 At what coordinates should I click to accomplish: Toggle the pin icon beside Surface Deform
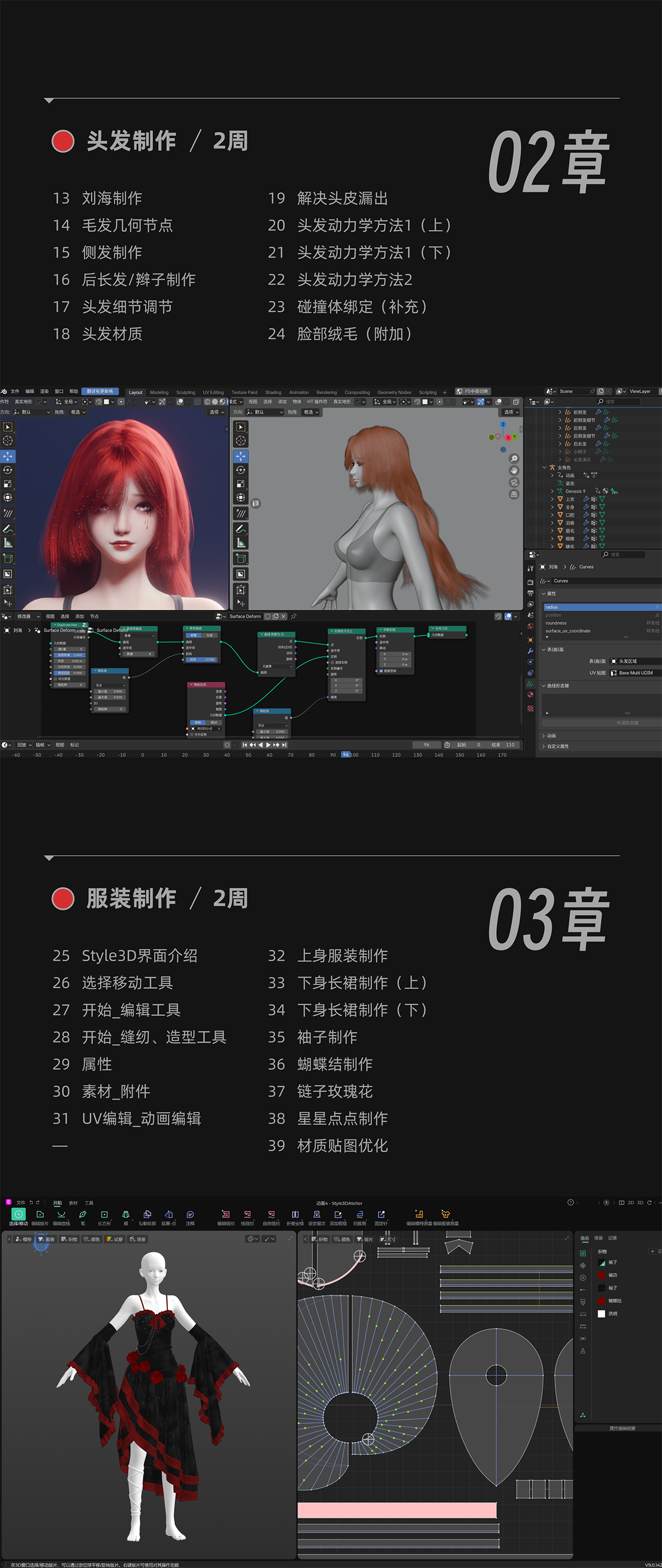[x=294, y=616]
